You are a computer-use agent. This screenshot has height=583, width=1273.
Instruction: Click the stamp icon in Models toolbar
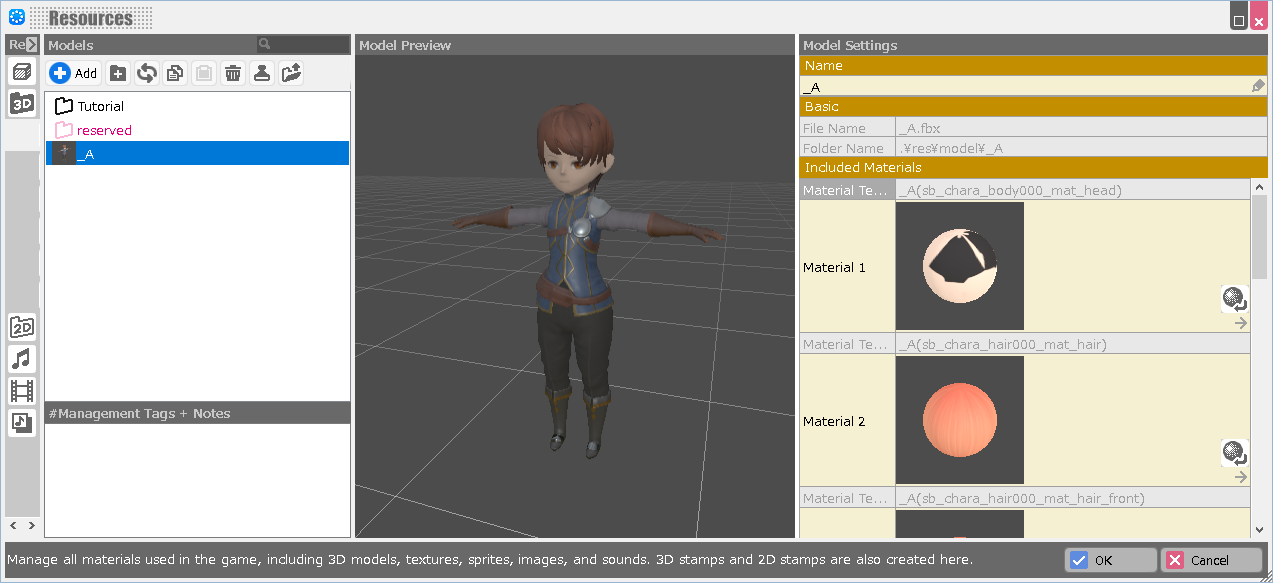click(262, 73)
